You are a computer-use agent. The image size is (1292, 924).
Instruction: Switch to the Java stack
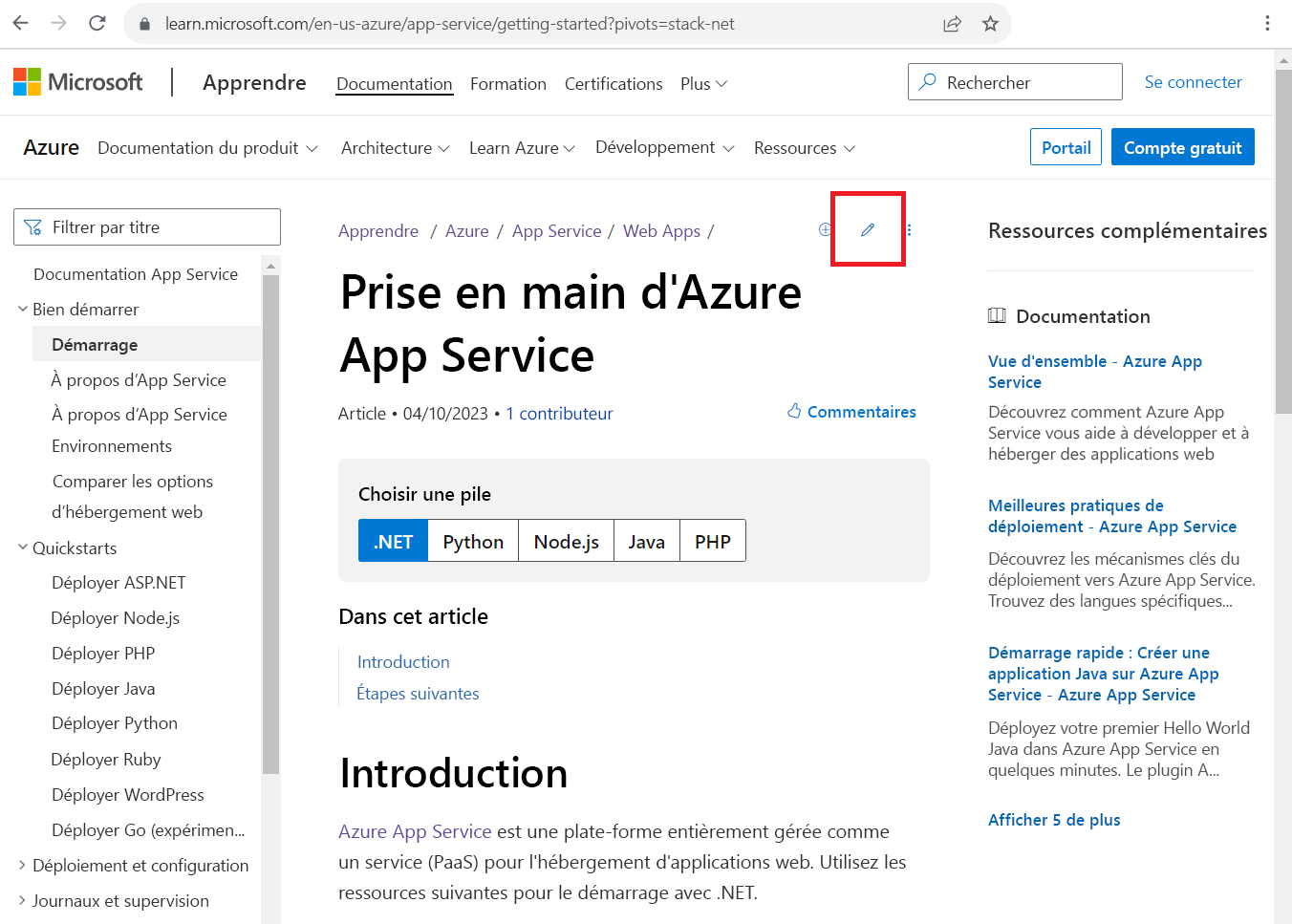click(646, 540)
